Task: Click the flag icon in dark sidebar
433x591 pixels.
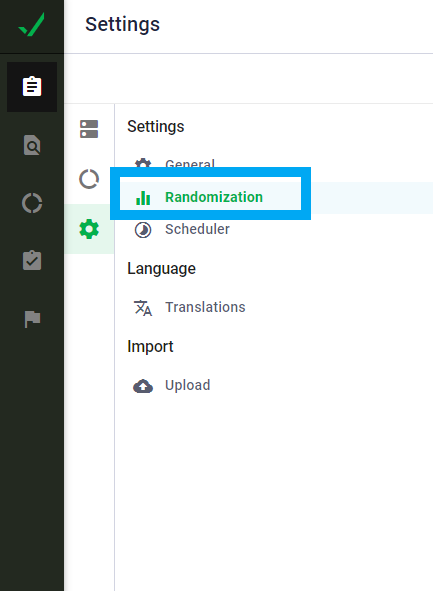Action: [x=32, y=319]
